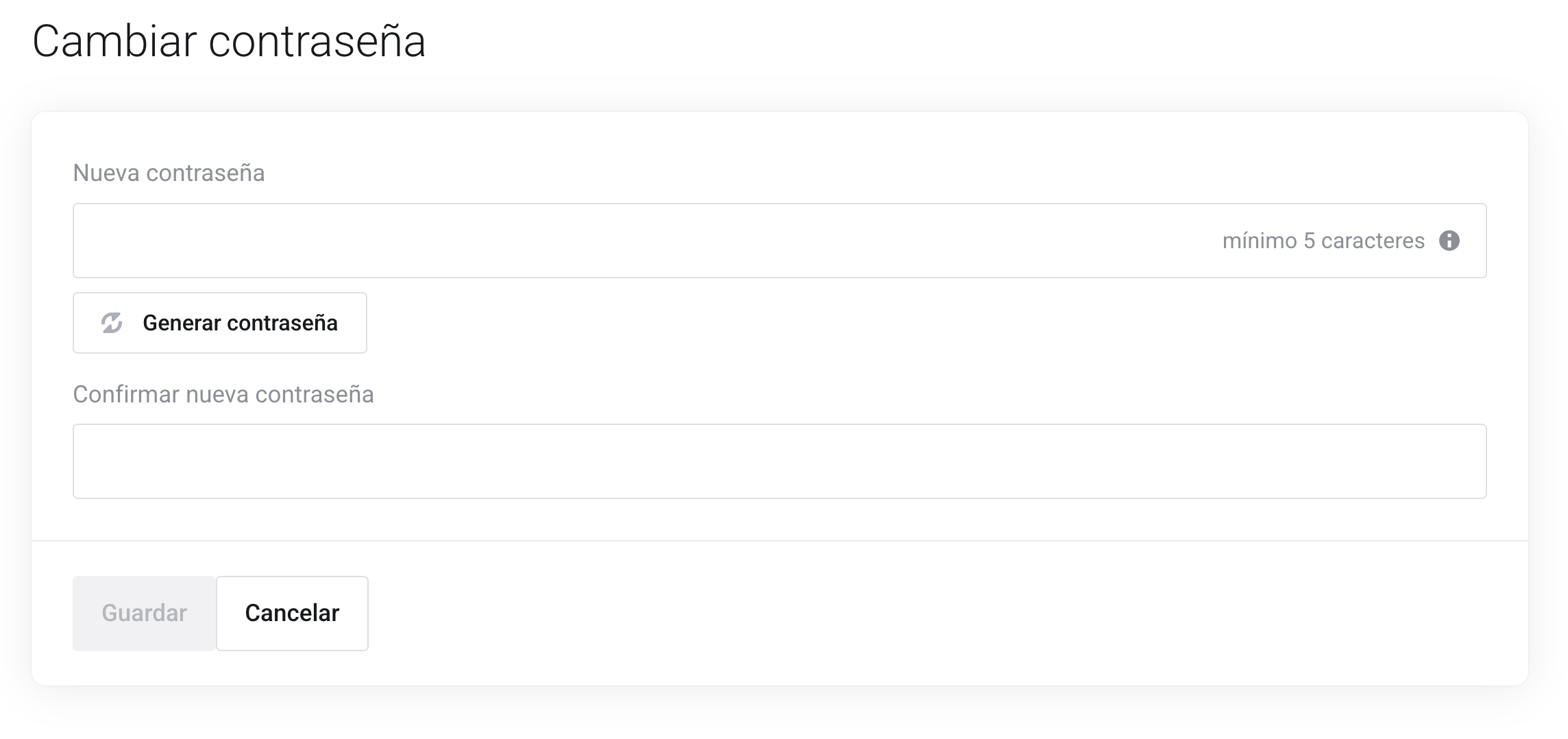Show password requirements via the info icon
The height and width of the screenshot is (739, 1568).
(x=1449, y=241)
